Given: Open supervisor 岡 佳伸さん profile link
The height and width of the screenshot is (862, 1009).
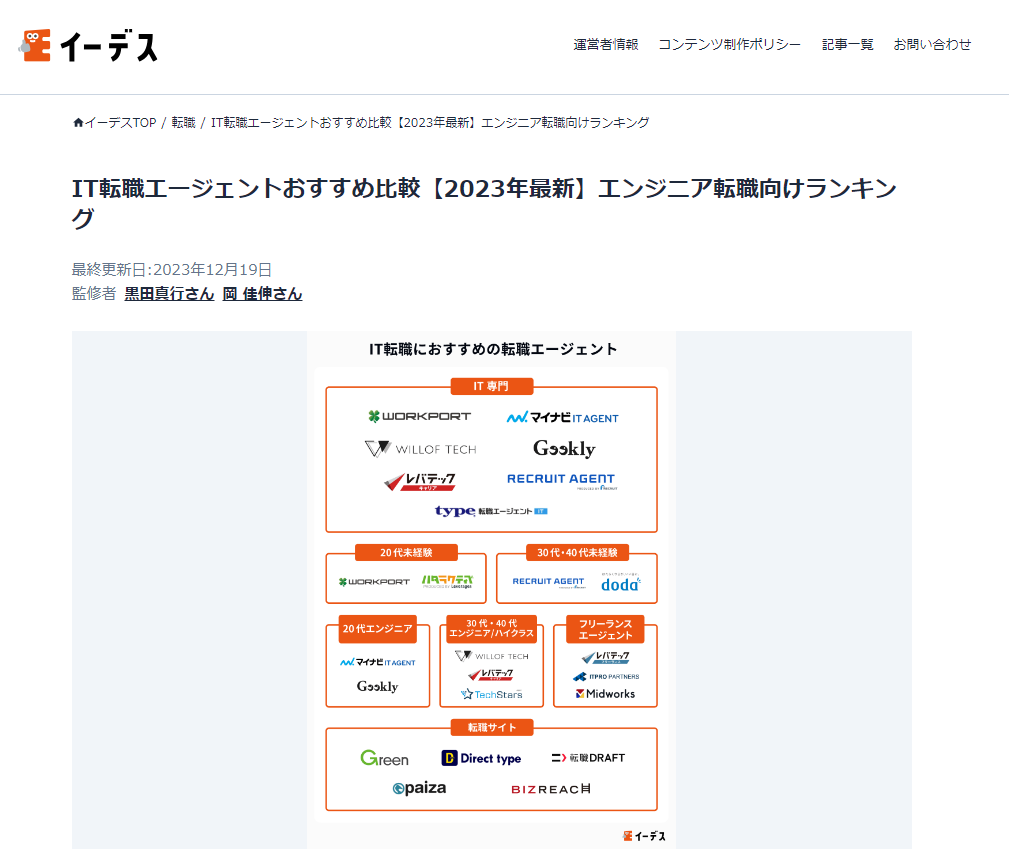Looking at the screenshot, I should coord(263,294).
